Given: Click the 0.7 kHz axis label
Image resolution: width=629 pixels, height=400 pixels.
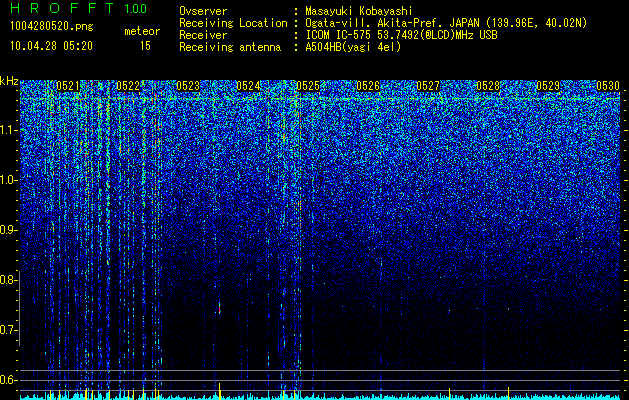Looking at the screenshot, I should 8,330.
